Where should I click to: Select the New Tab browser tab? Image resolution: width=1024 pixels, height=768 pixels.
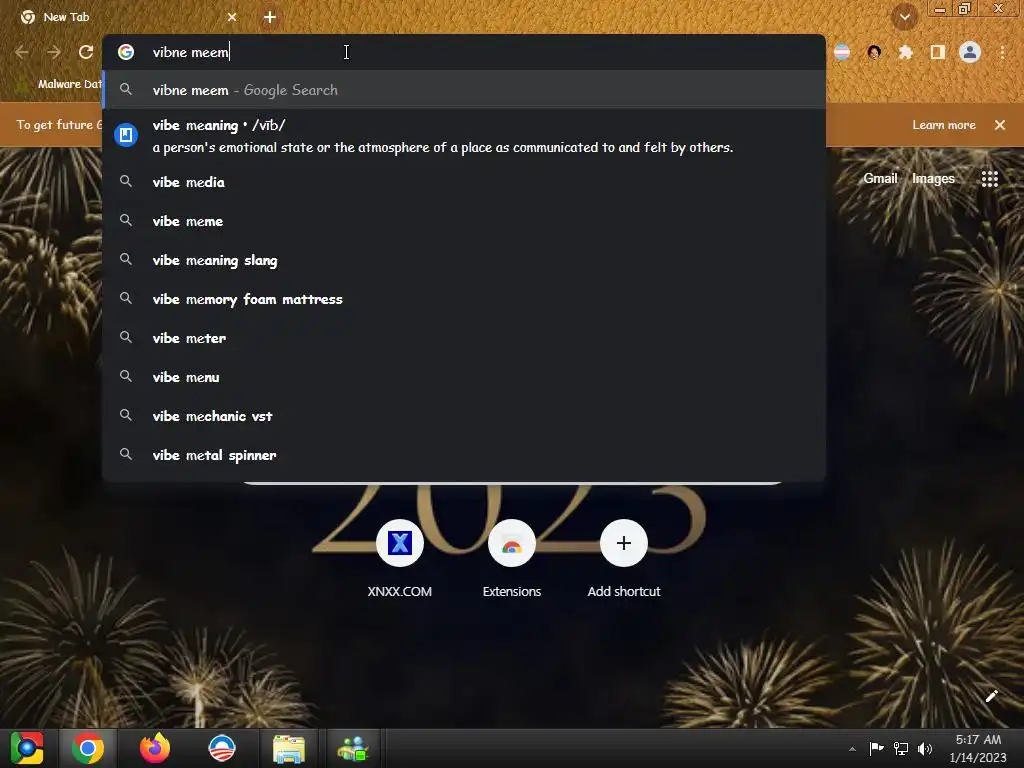pos(128,17)
